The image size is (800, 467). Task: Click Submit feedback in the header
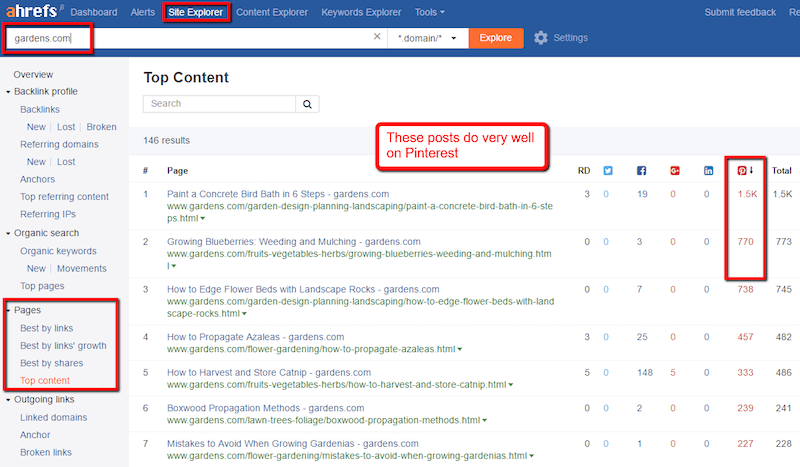point(740,12)
